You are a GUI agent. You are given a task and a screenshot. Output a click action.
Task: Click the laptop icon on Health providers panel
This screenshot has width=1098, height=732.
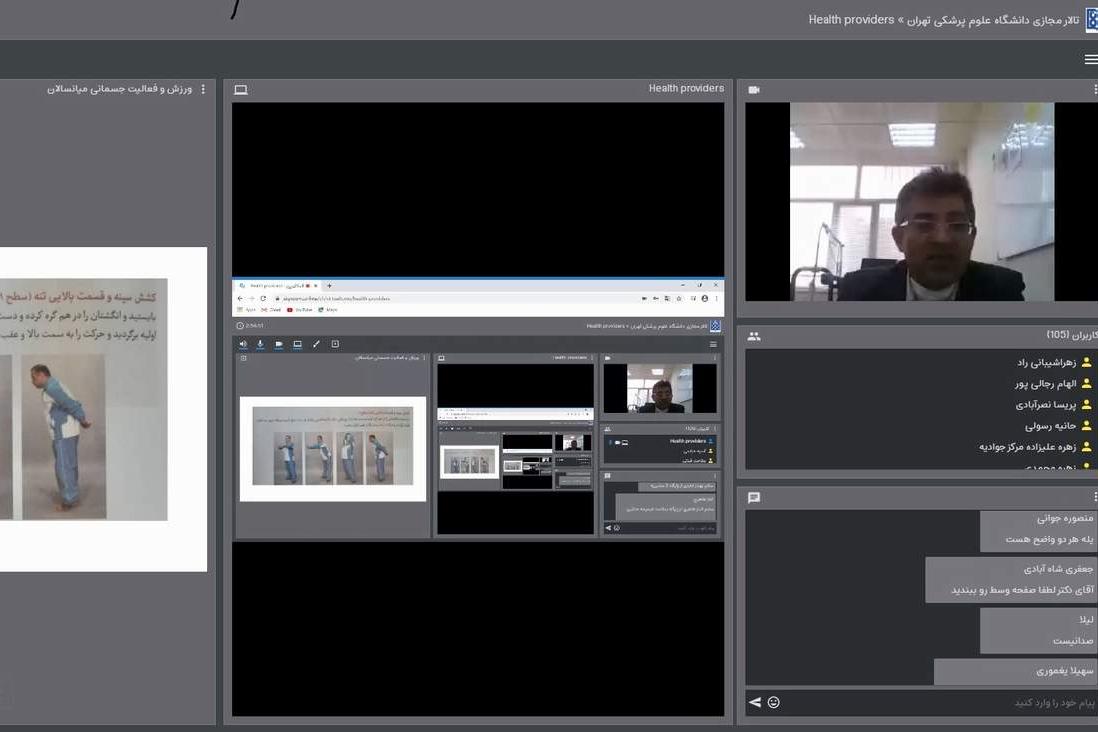241,90
